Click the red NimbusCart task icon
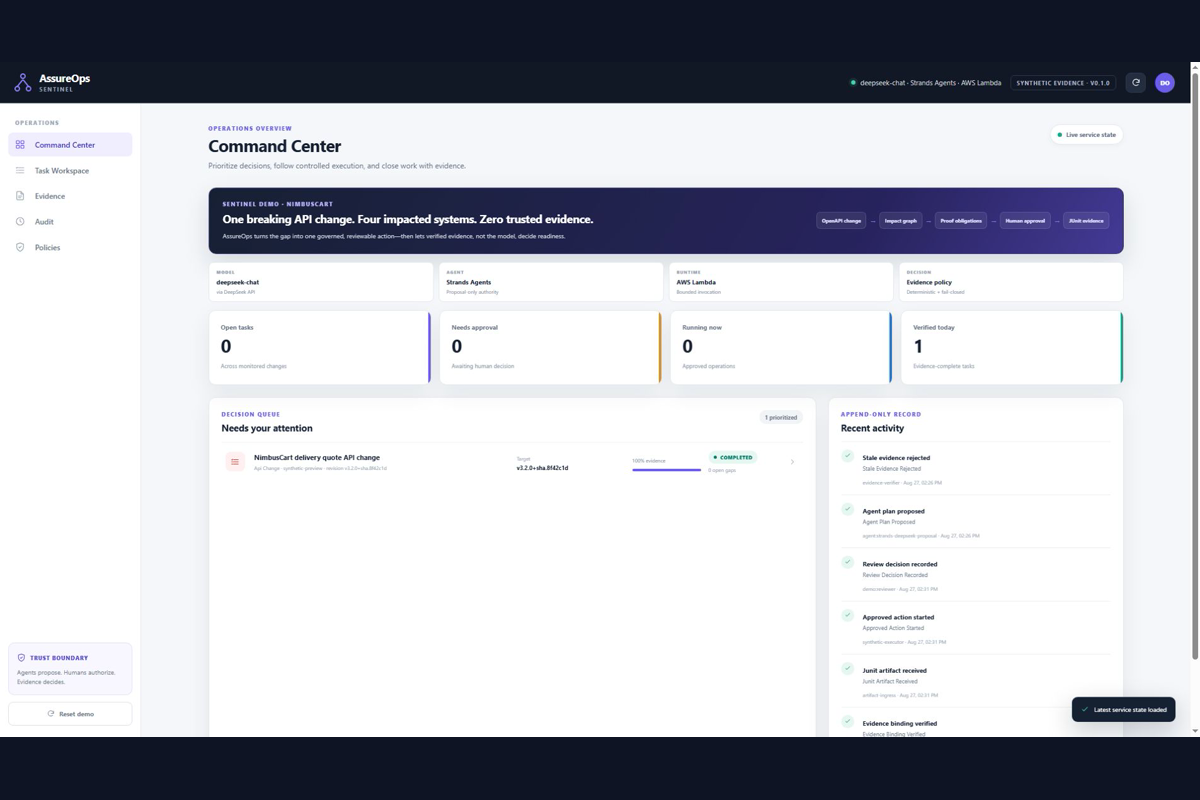1200x800 pixels. tap(235, 462)
